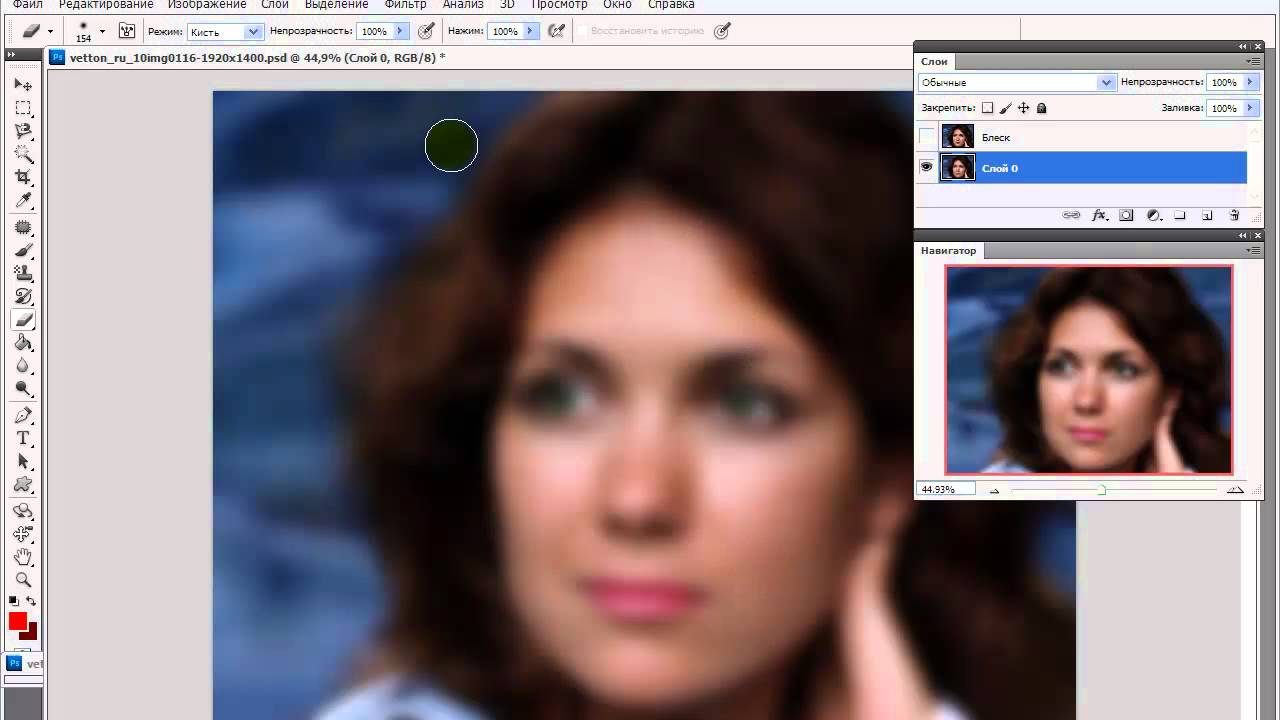The height and width of the screenshot is (720, 1280).
Task: Toggle lock position
Action: coord(1023,108)
